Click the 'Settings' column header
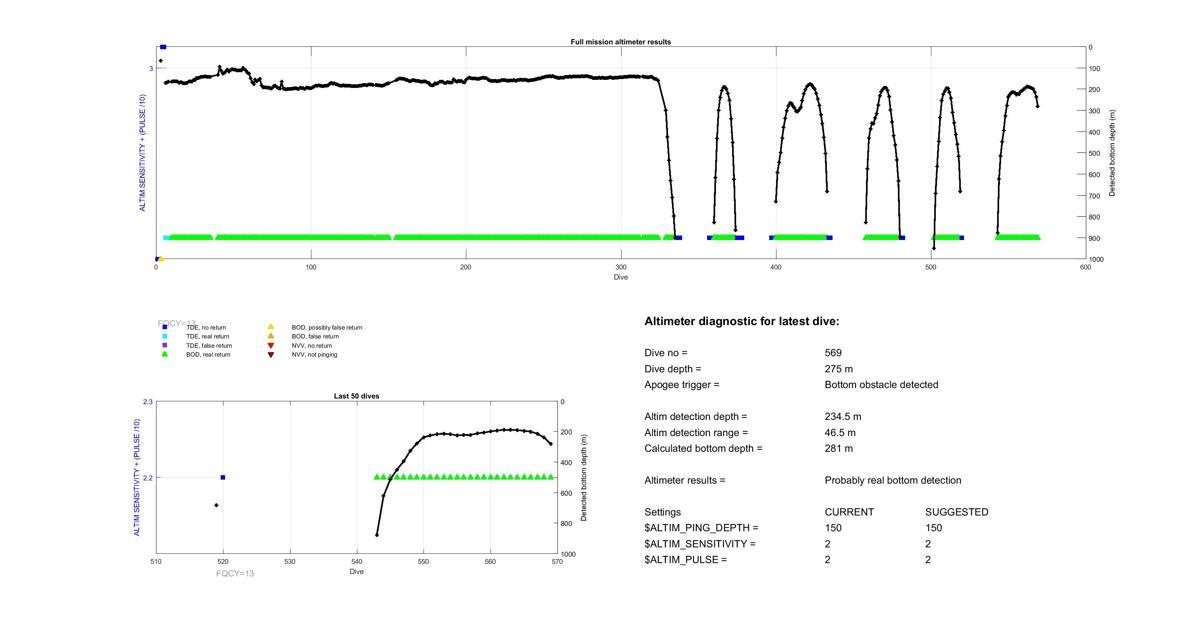 point(662,512)
